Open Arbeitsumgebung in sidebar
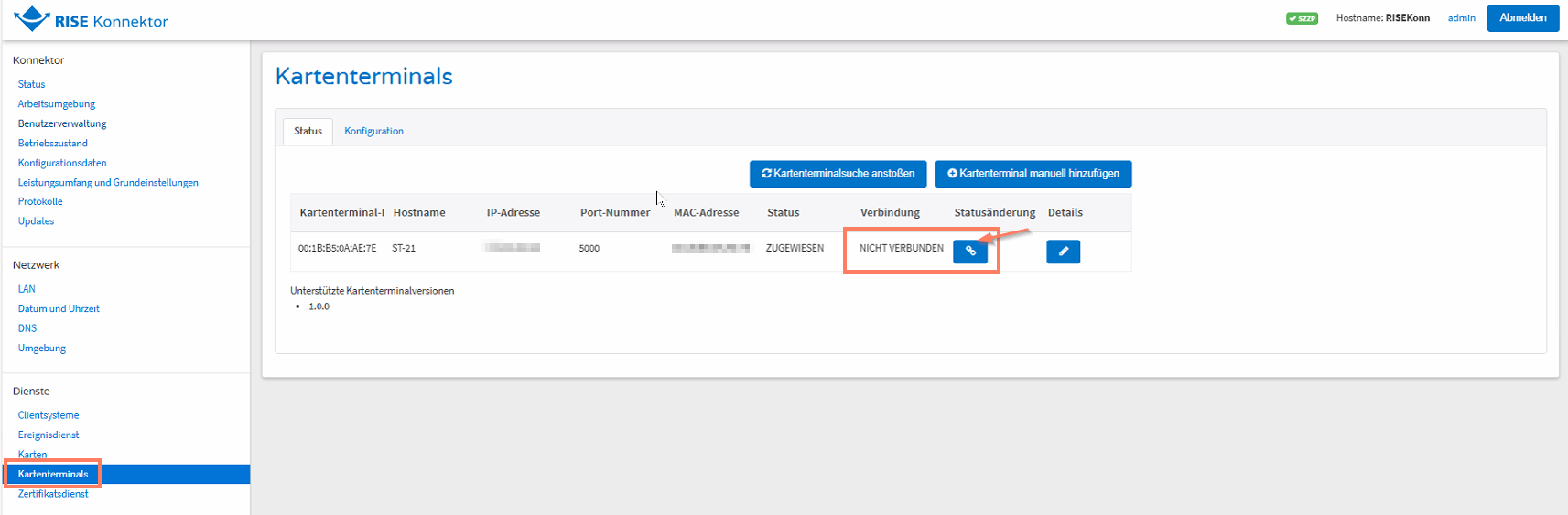 [57, 104]
